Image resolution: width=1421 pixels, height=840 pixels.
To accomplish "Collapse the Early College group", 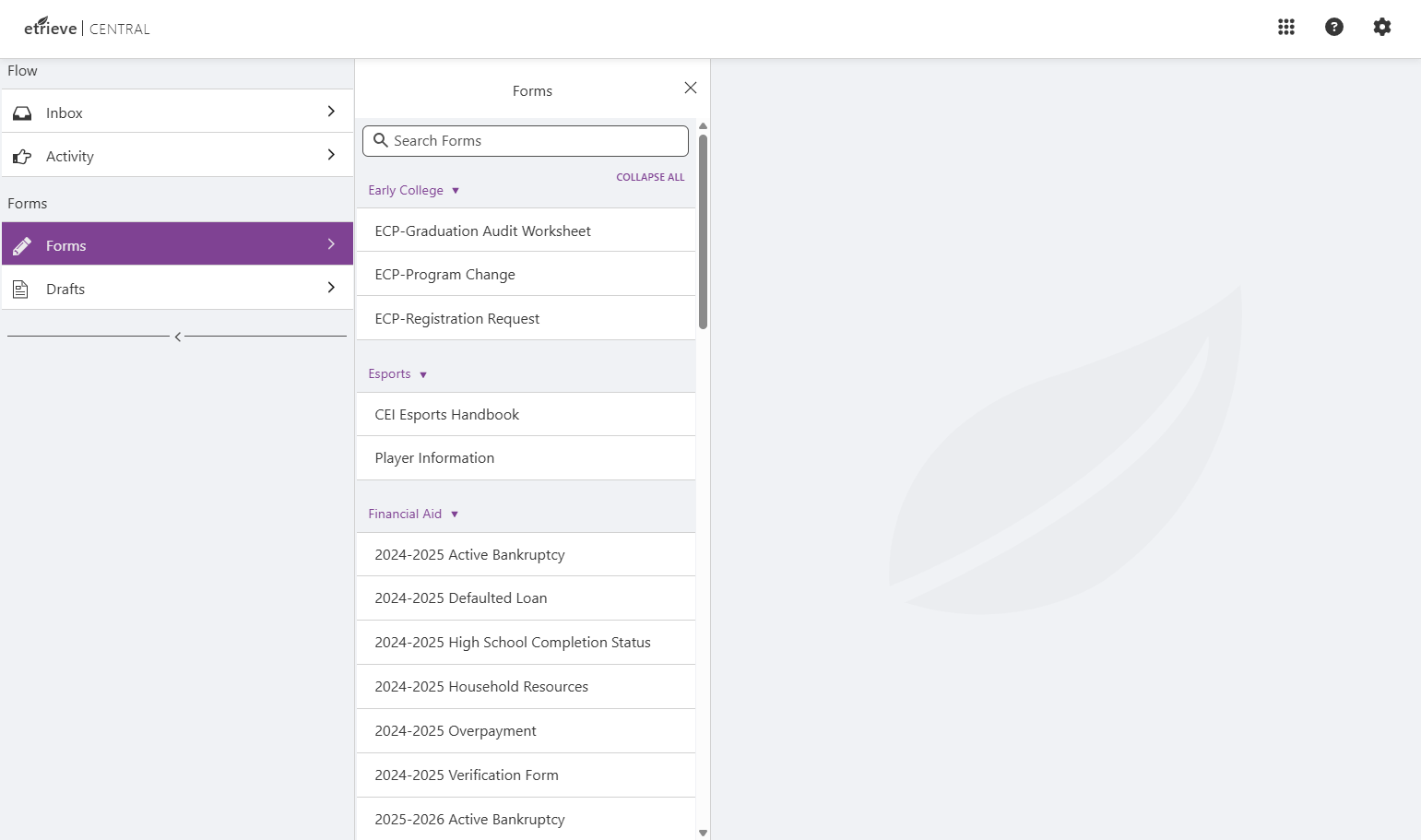I will [414, 190].
